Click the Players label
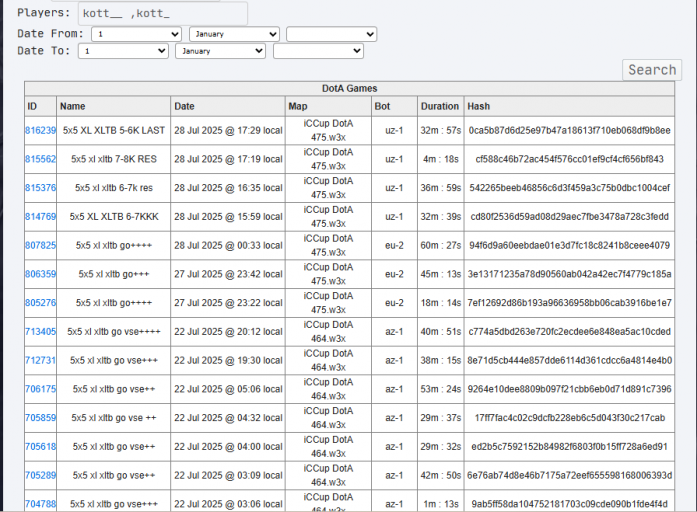Screen dimensions: 697x512 click(x=44, y=13)
